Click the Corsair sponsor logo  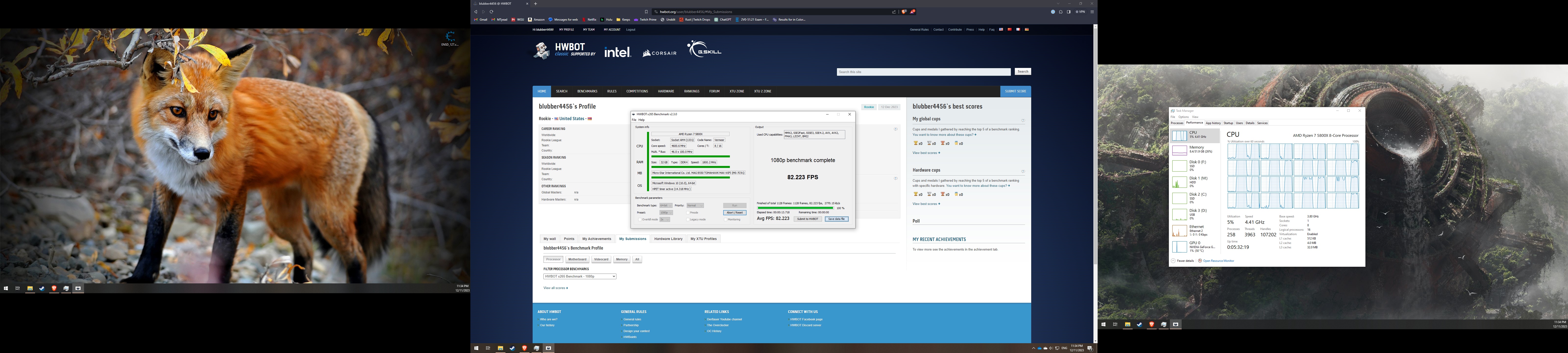click(x=659, y=53)
